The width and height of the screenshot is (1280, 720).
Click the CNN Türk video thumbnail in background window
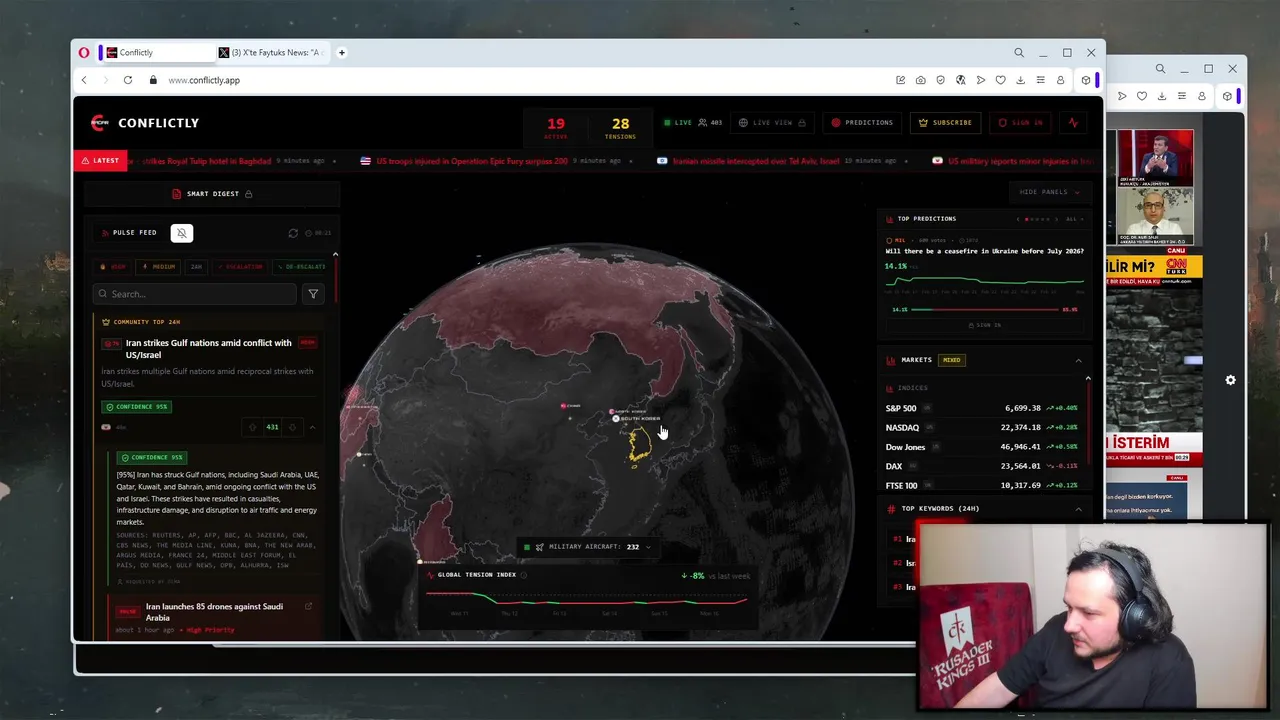[x=1156, y=187]
